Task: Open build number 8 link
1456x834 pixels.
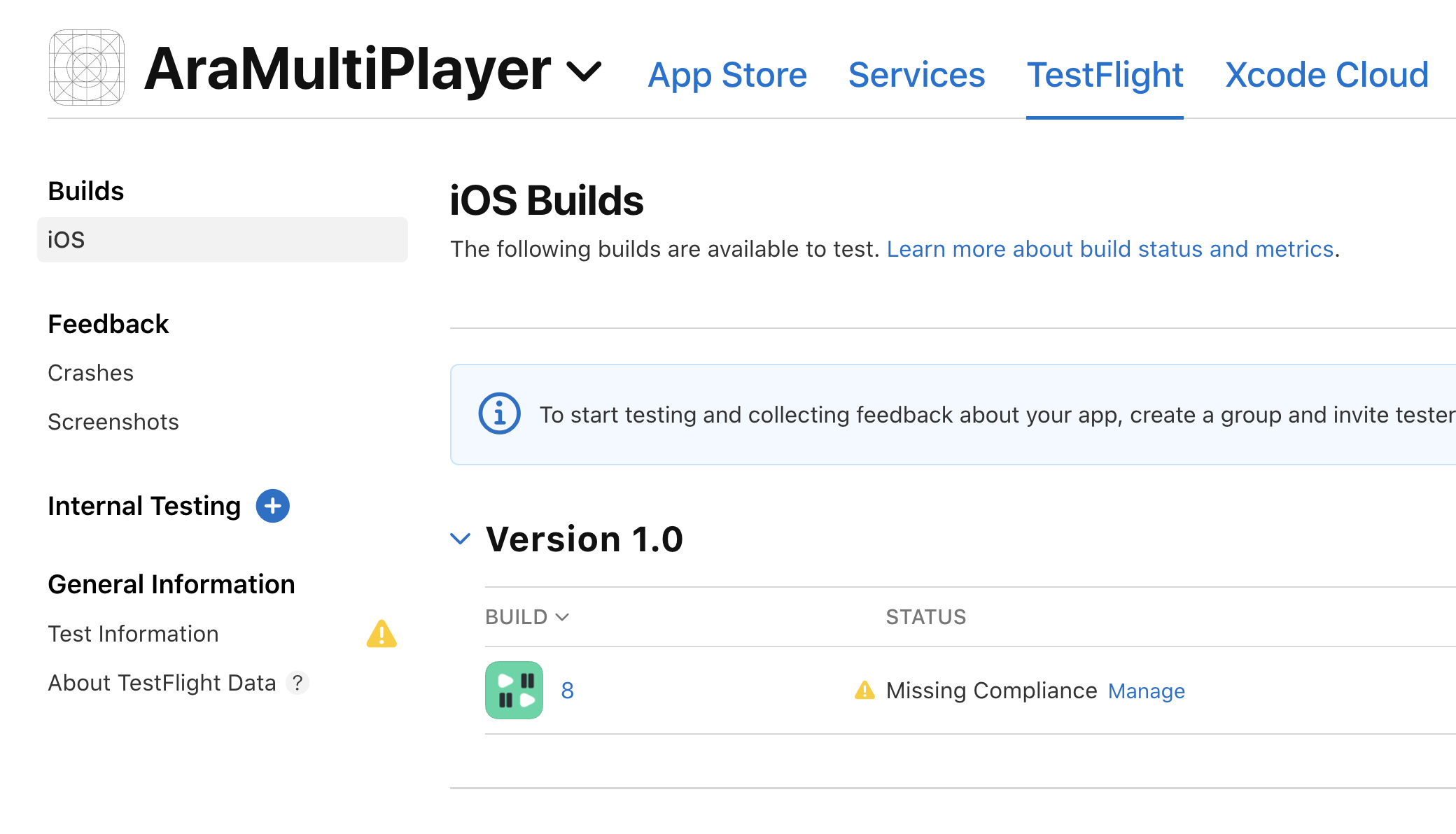Action: coord(568,691)
